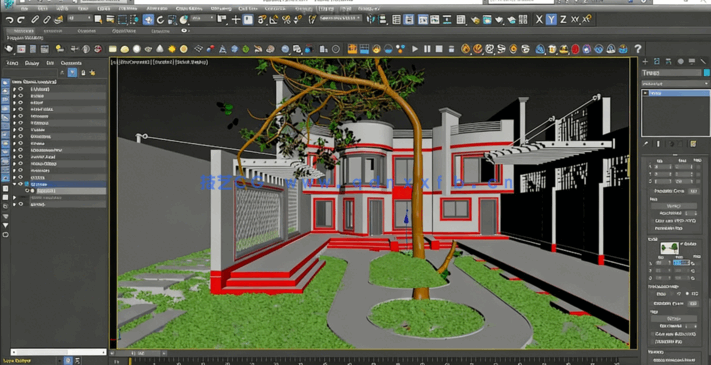Click the Redo arrow in main toolbar
Screen dimensions: 711x365
(x=21, y=19)
